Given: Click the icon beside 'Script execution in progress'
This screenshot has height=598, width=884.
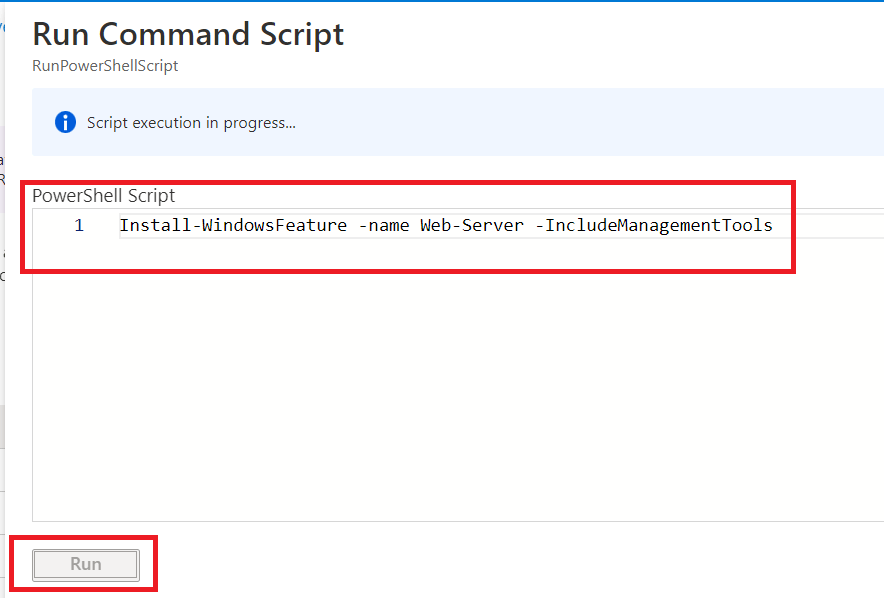Looking at the screenshot, I should tap(64, 122).
